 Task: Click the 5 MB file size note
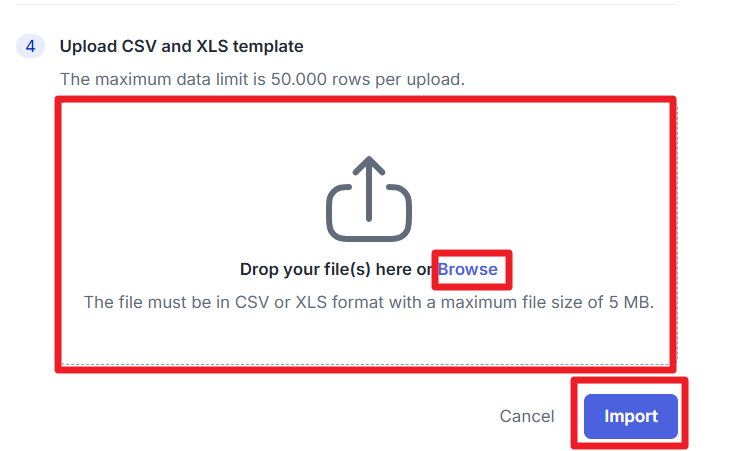pos(369,302)
